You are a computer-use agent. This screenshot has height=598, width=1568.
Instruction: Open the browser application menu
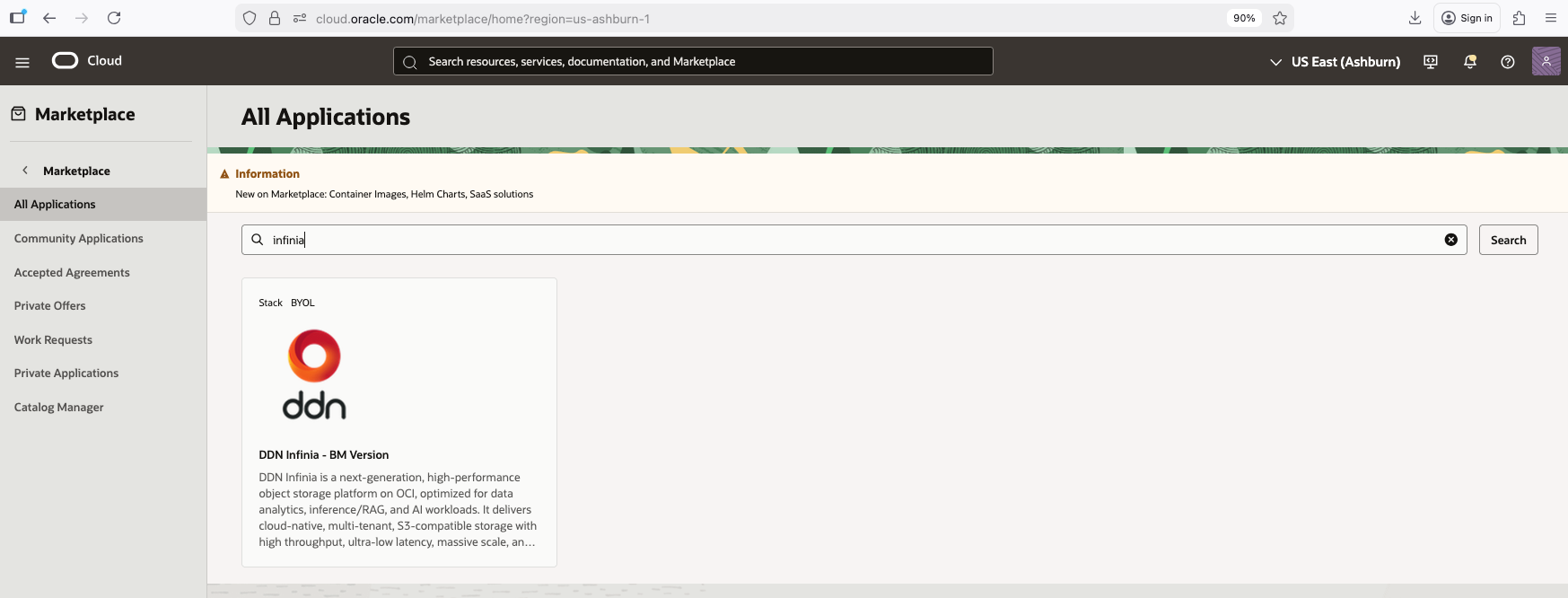(1550, 18)
